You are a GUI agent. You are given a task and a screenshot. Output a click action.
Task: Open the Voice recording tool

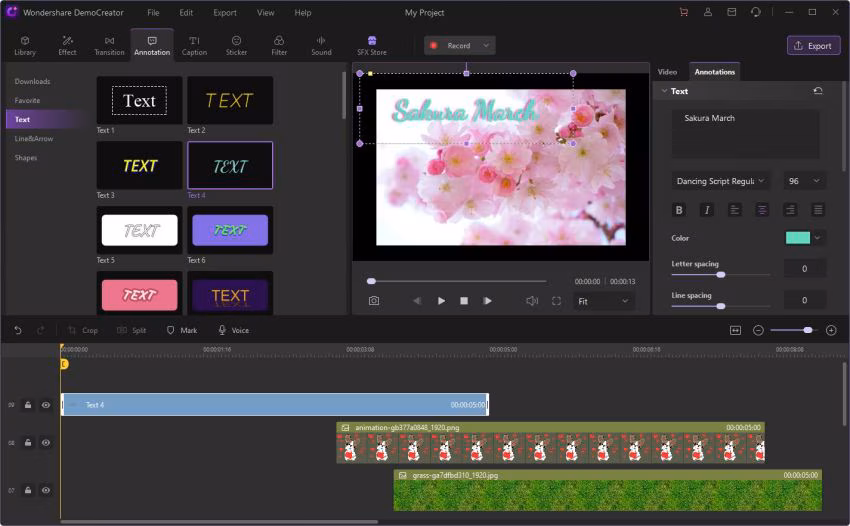233,330
